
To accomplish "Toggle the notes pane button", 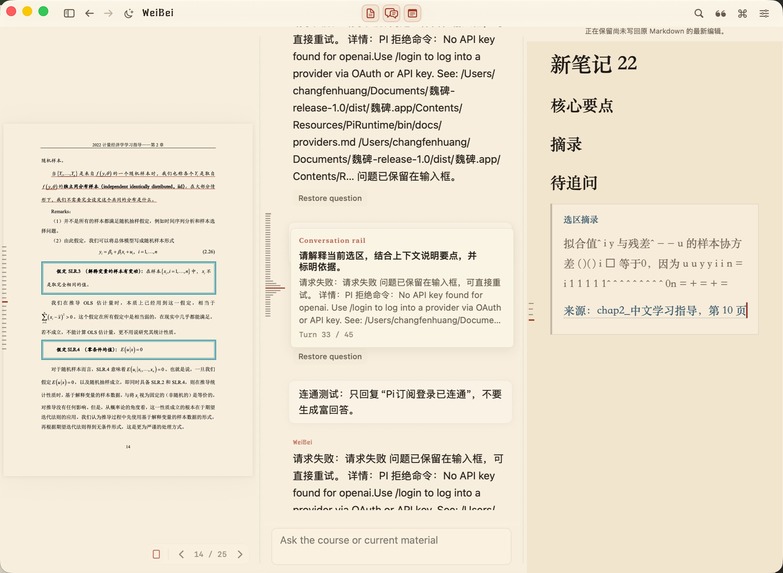I will pyautogui.click(x=412, y=13).
